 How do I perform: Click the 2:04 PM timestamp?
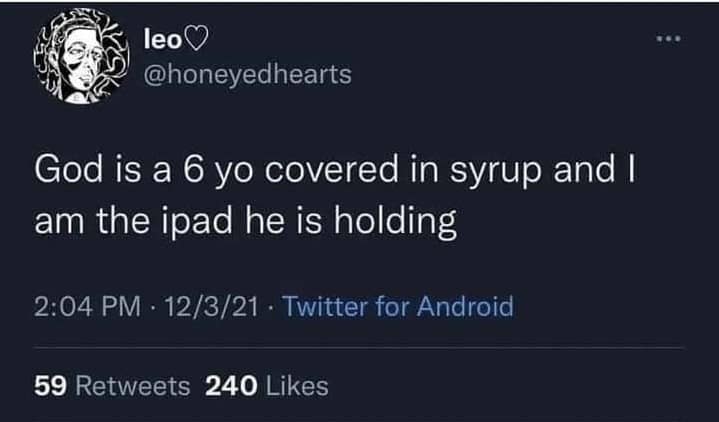coord(87,307)
